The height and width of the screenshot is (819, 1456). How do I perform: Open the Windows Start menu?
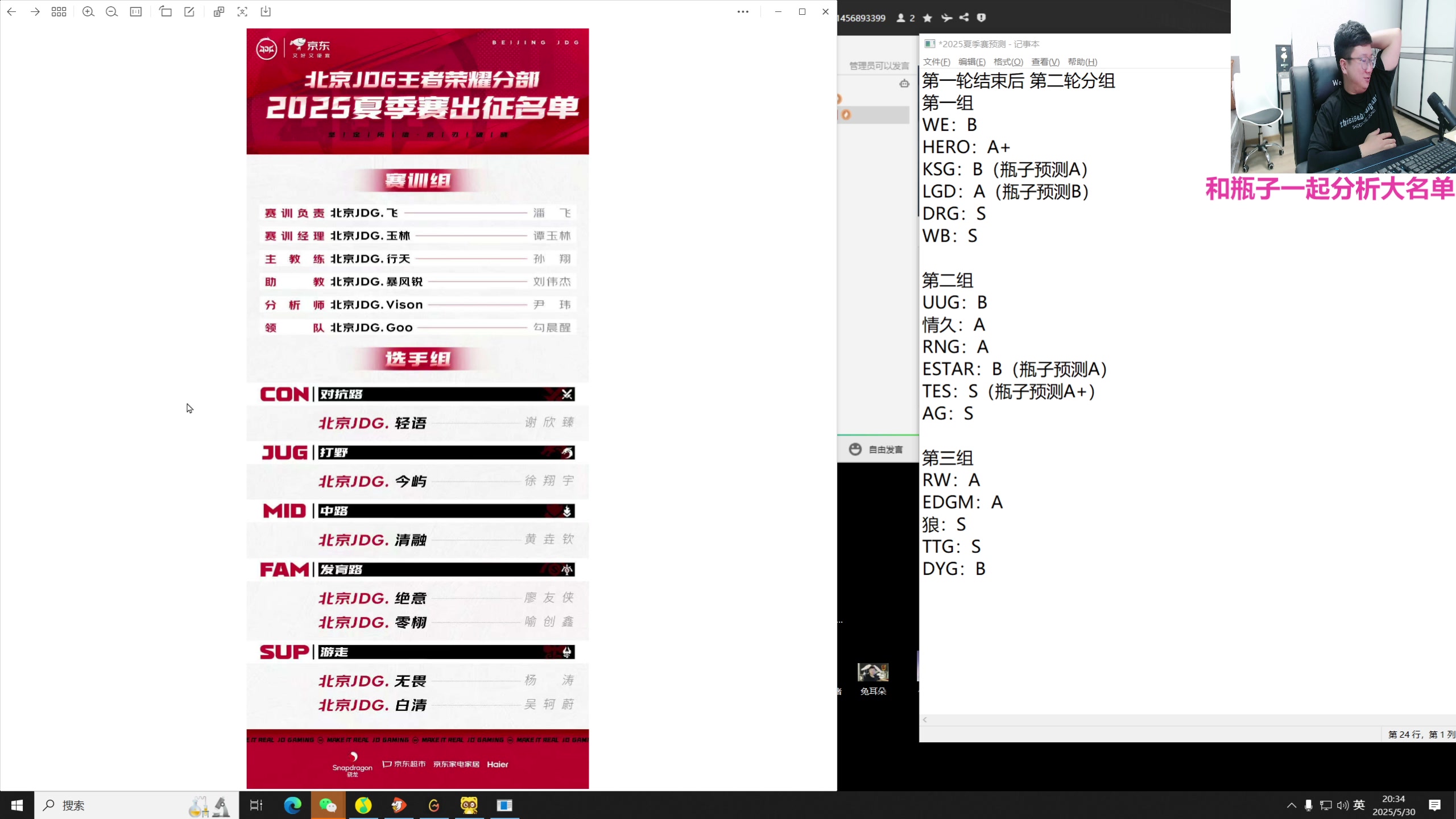pyautogui.click(x=17, y=805)
